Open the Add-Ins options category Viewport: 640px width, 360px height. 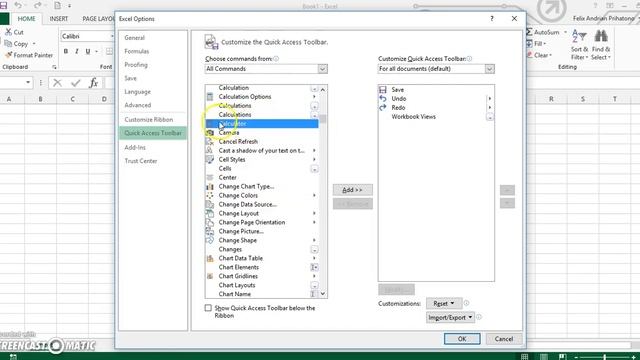pos(135,147)
